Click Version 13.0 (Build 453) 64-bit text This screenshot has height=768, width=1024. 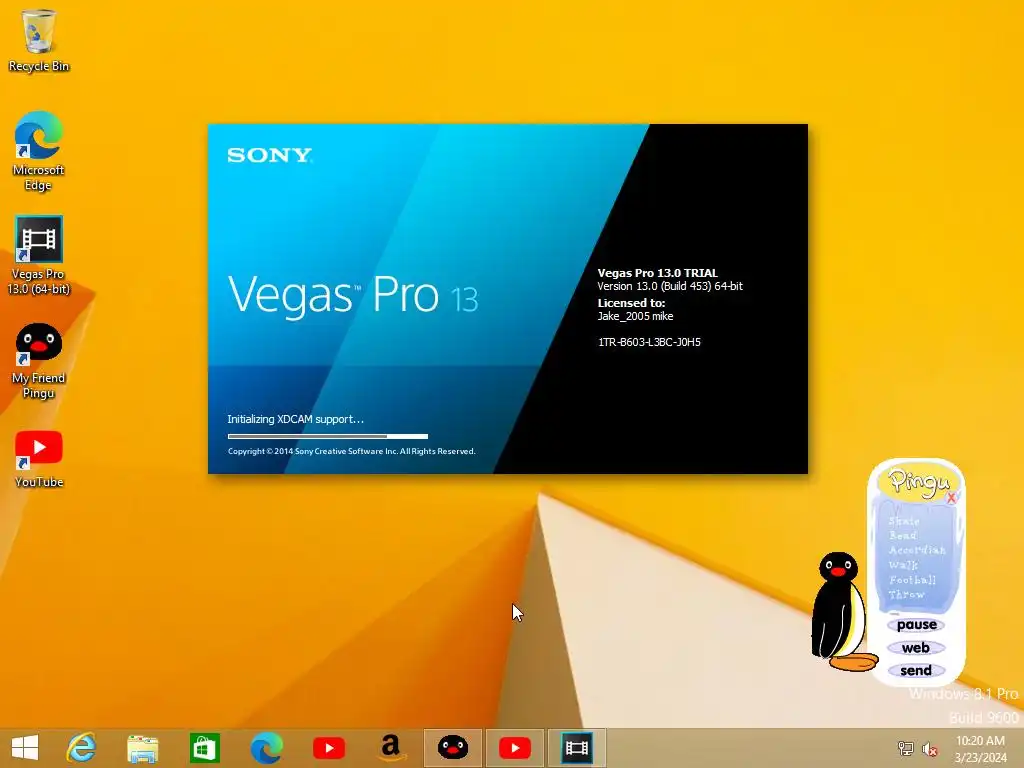tap(670, 286)
